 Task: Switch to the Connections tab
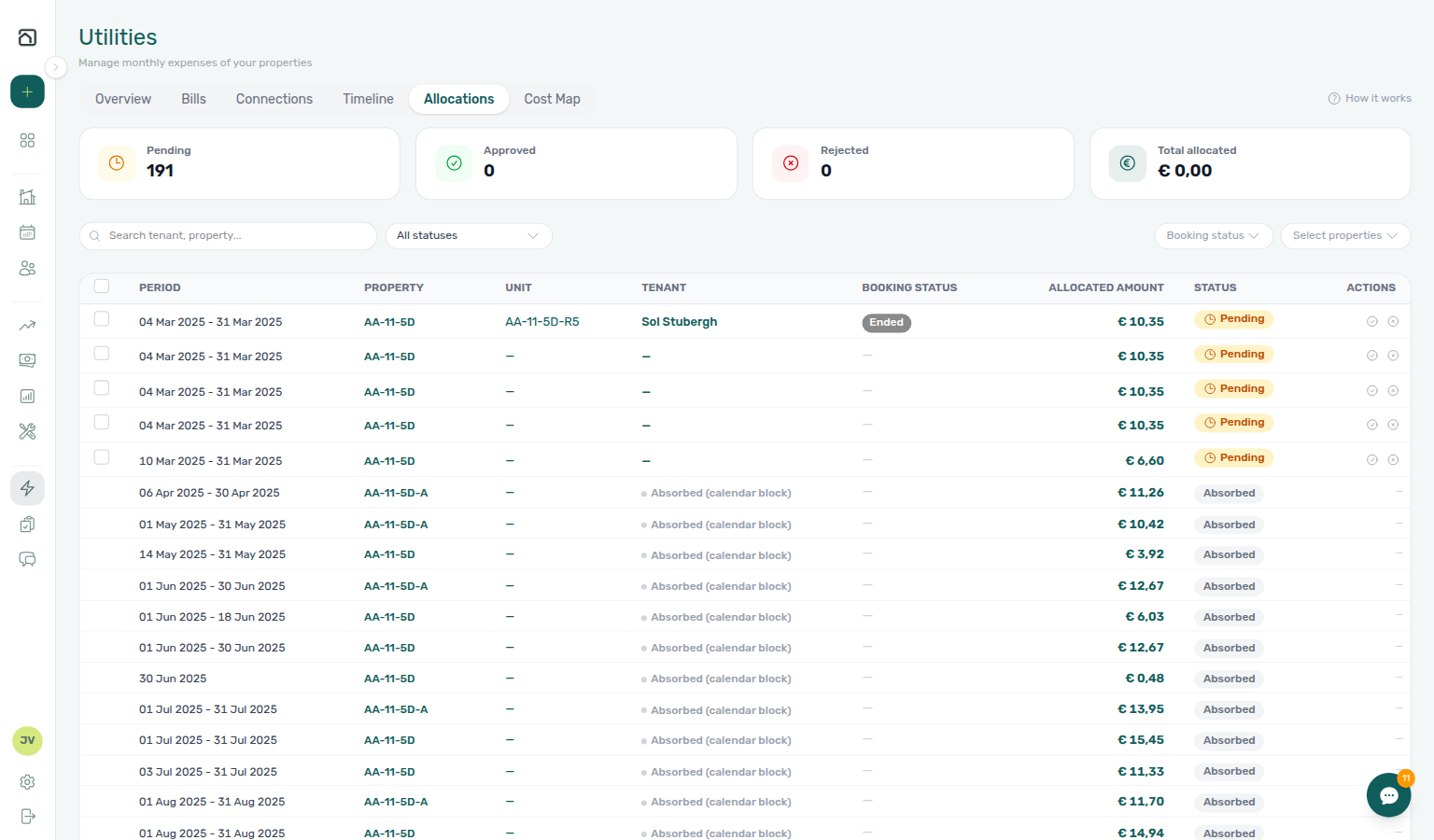click(x=274, y=99)
